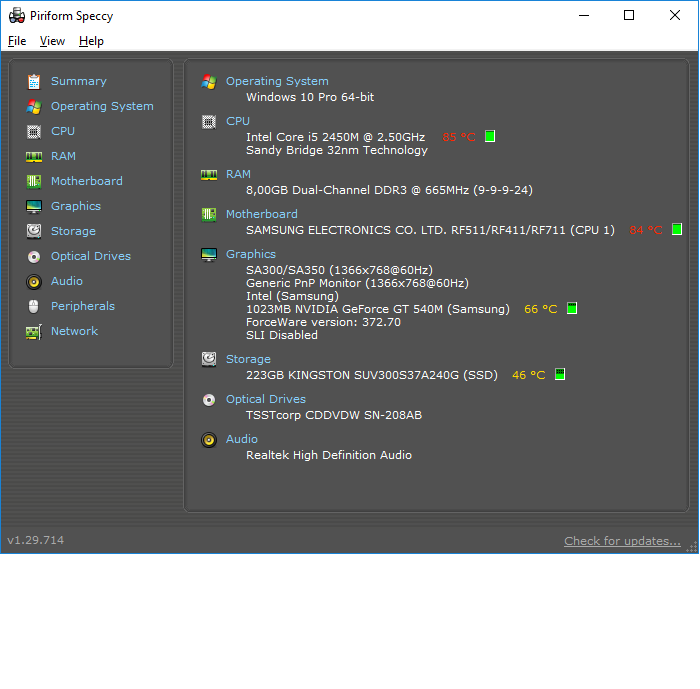Open the Optical Drives heading link in summary
Screen dimensions: 700x689
[x=266, y=399]
